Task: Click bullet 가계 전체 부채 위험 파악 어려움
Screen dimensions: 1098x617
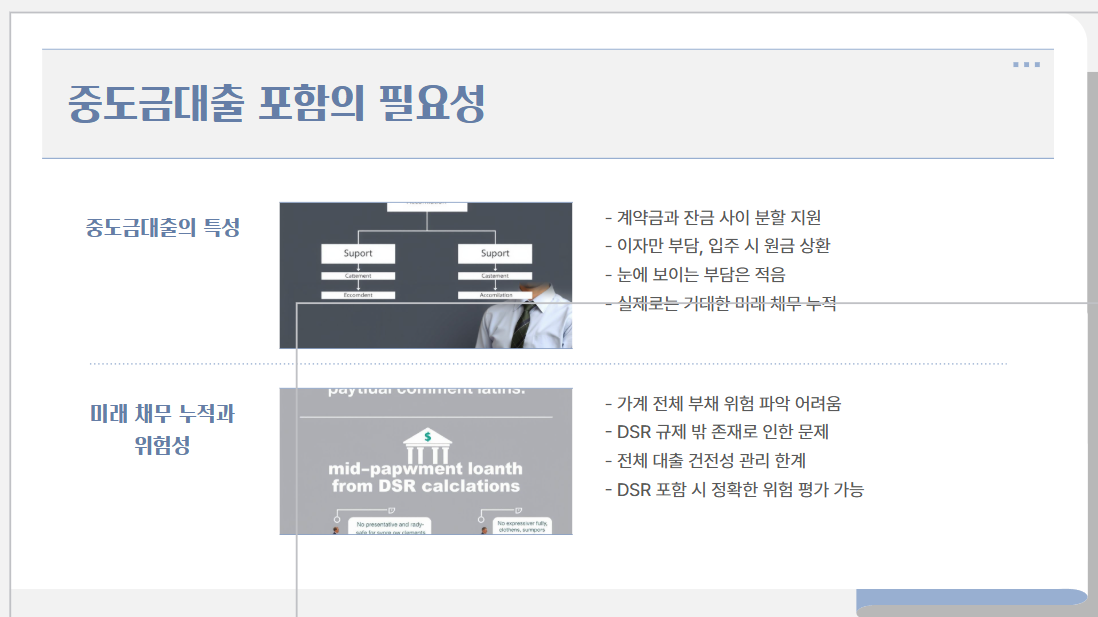Action: click(723, 403)
